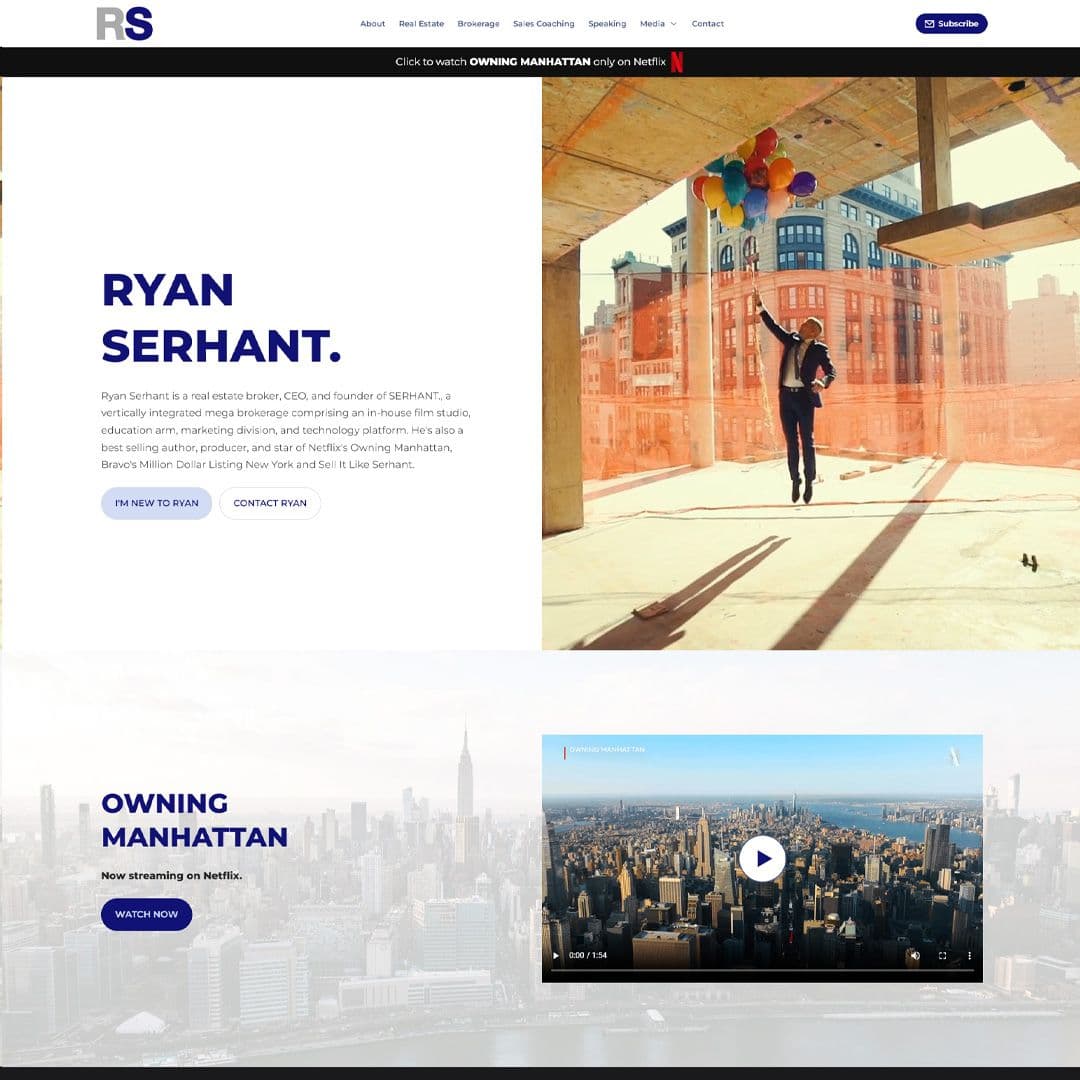Open the video's three-dot options menu
Screen dimensions: 1080x1080
[x=969, y=955]
